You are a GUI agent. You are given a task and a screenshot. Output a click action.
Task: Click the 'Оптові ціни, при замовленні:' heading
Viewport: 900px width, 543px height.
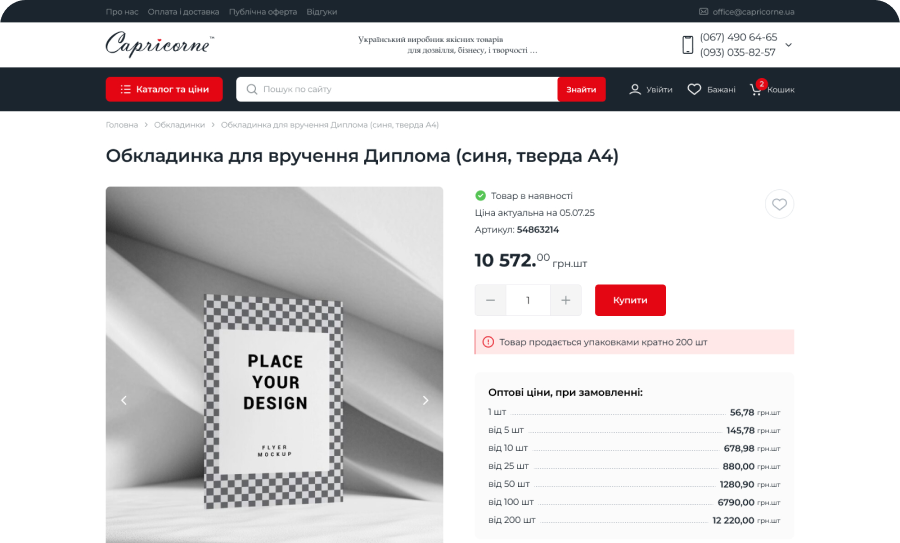565,393
